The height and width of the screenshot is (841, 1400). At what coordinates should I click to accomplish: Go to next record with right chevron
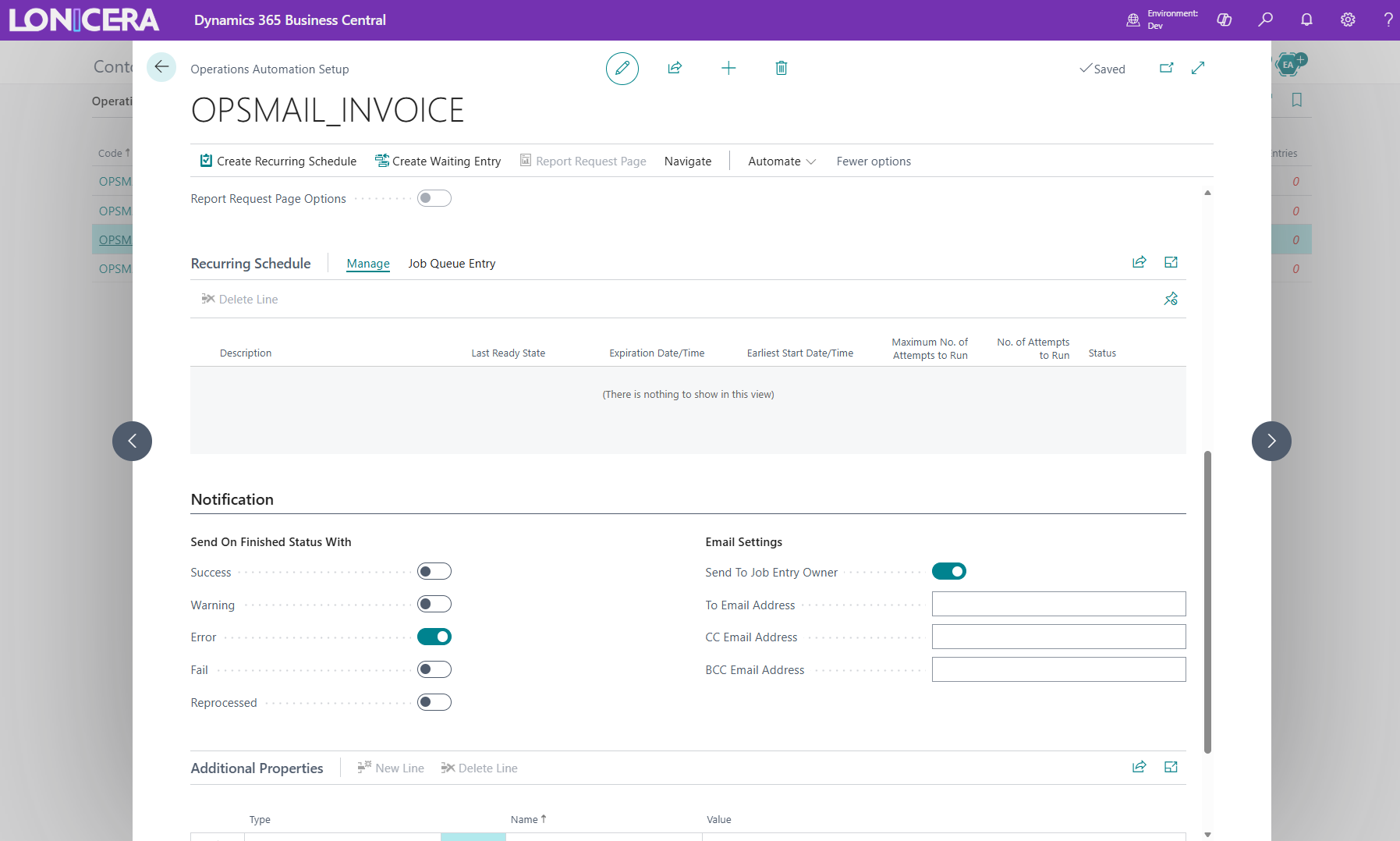(1271, 441)
